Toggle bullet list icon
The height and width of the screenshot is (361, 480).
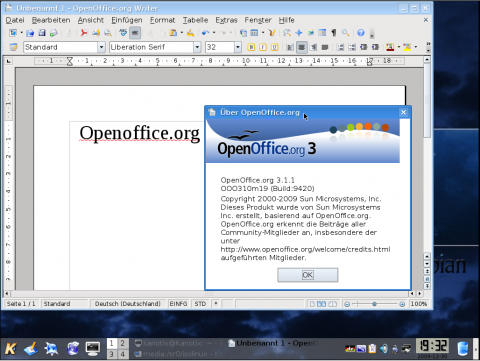[352, 47]
